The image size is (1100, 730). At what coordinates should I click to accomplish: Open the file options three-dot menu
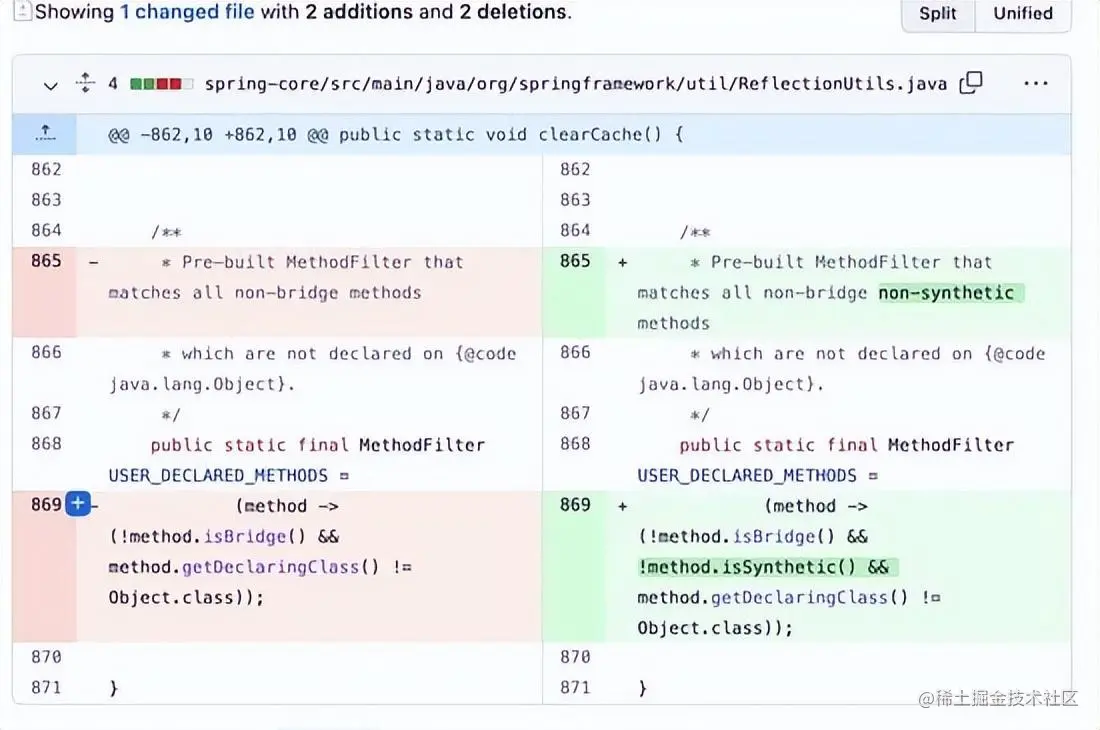[x=1035, y=83]
